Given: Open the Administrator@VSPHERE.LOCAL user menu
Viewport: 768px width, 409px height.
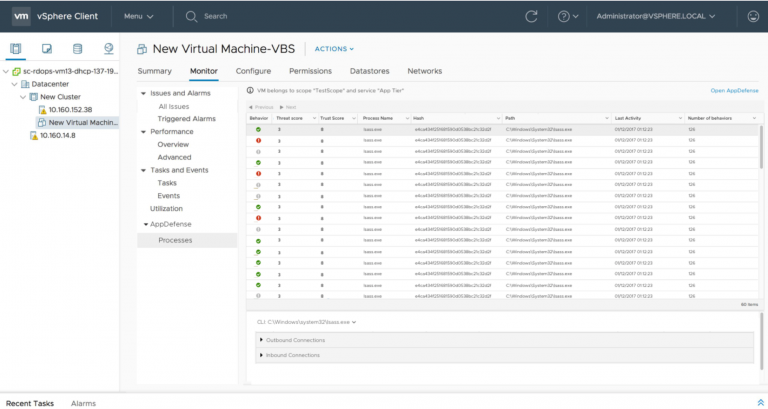Looking at the screenshot, I should tap(655, 16).
